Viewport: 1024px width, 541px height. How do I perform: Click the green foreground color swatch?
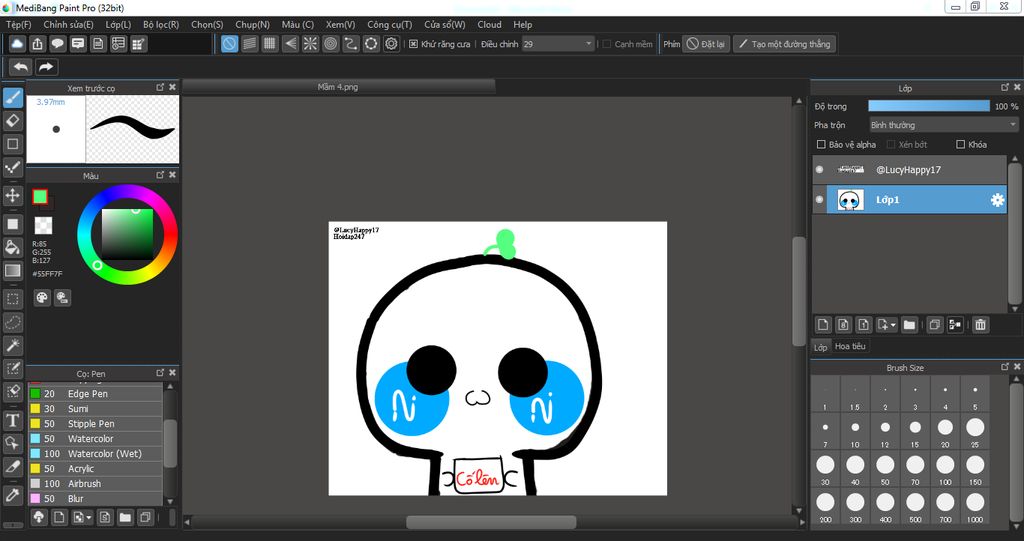pyautogui.click(x=40, y=197)
